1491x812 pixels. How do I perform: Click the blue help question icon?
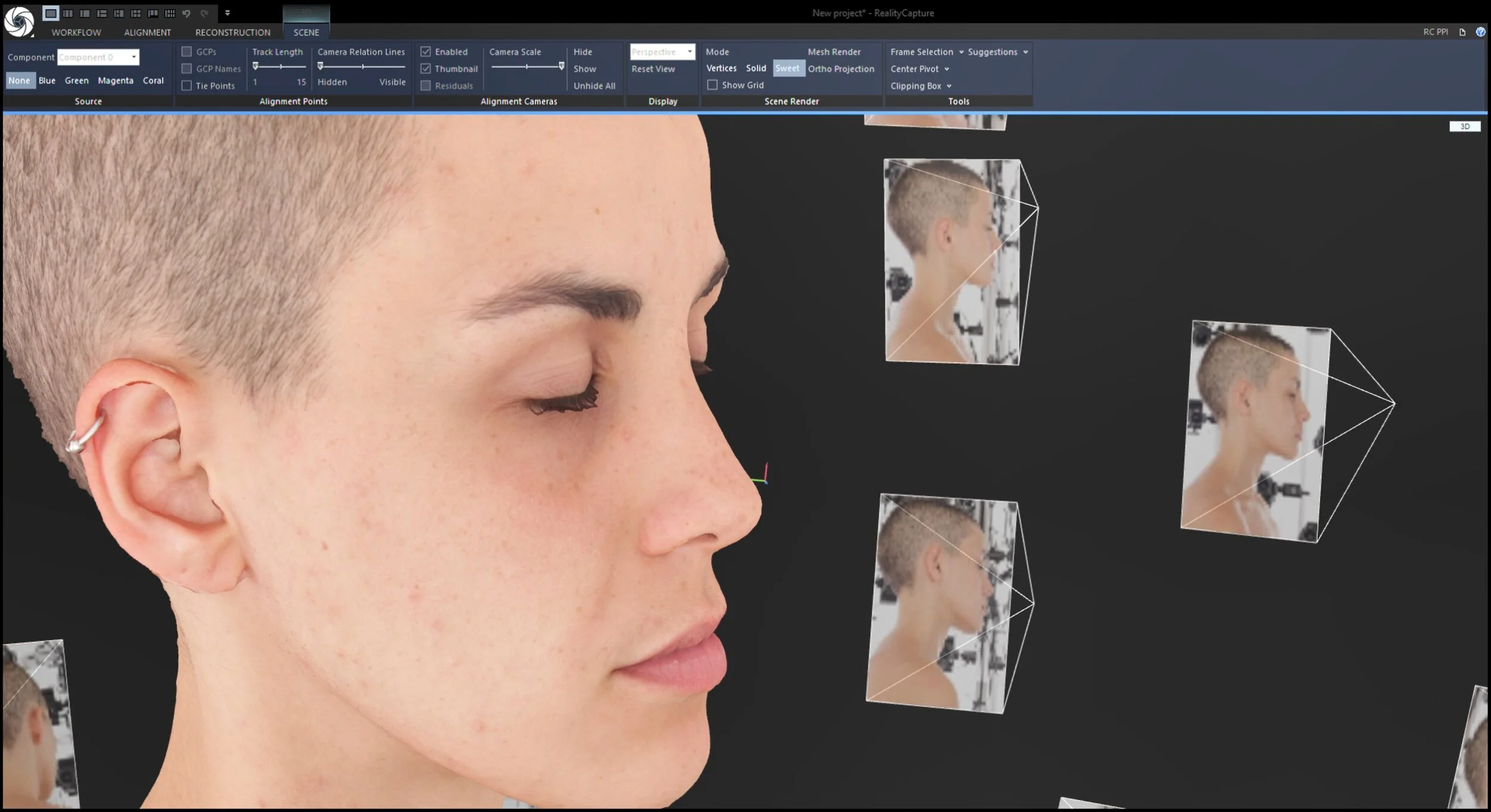click(1480, 32)
